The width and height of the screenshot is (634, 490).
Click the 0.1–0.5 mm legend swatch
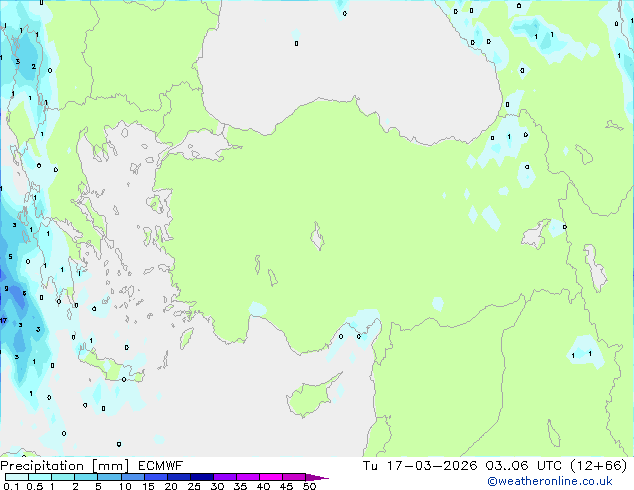pos(17,477)
